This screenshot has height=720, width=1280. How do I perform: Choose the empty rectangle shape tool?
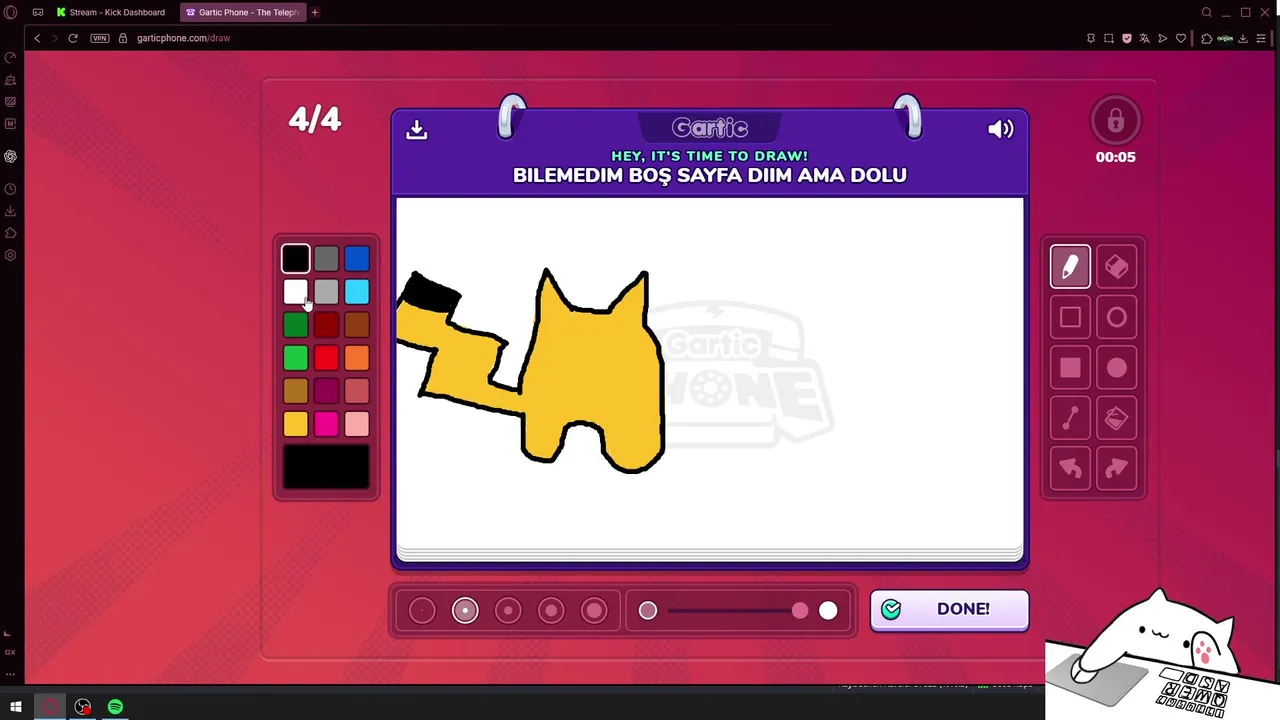tap(1070, 318)
